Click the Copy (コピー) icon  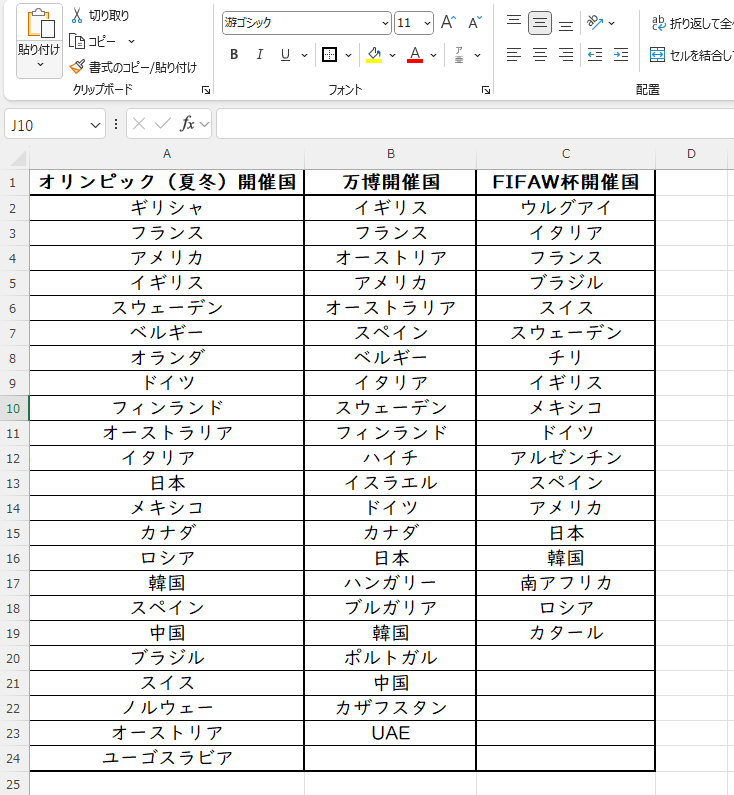click(x=77, y=41)
